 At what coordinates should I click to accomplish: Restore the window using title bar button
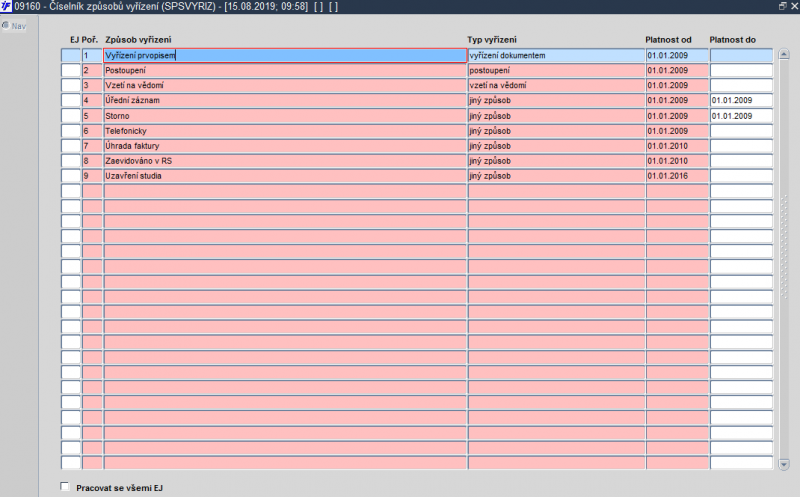[x=783, y=6]
